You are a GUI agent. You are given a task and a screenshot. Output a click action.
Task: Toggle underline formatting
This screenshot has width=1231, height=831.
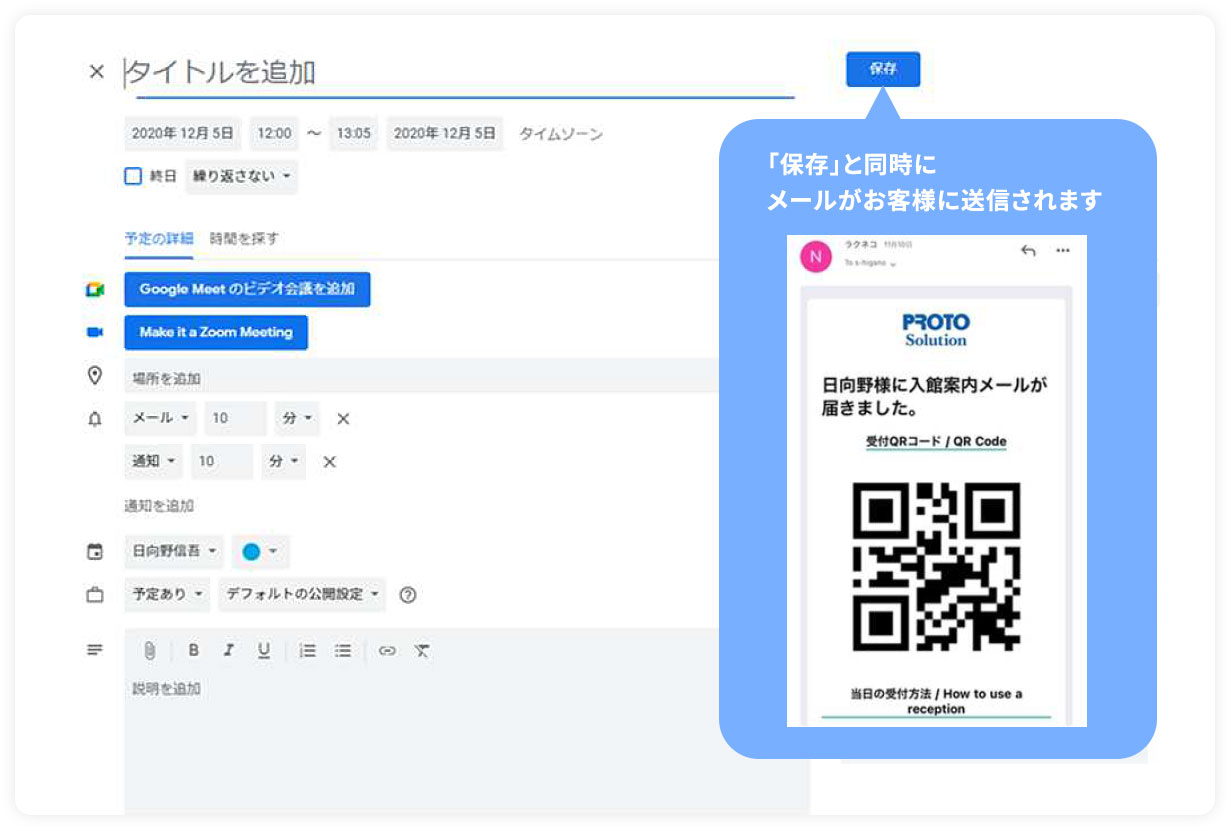(264, 651)
